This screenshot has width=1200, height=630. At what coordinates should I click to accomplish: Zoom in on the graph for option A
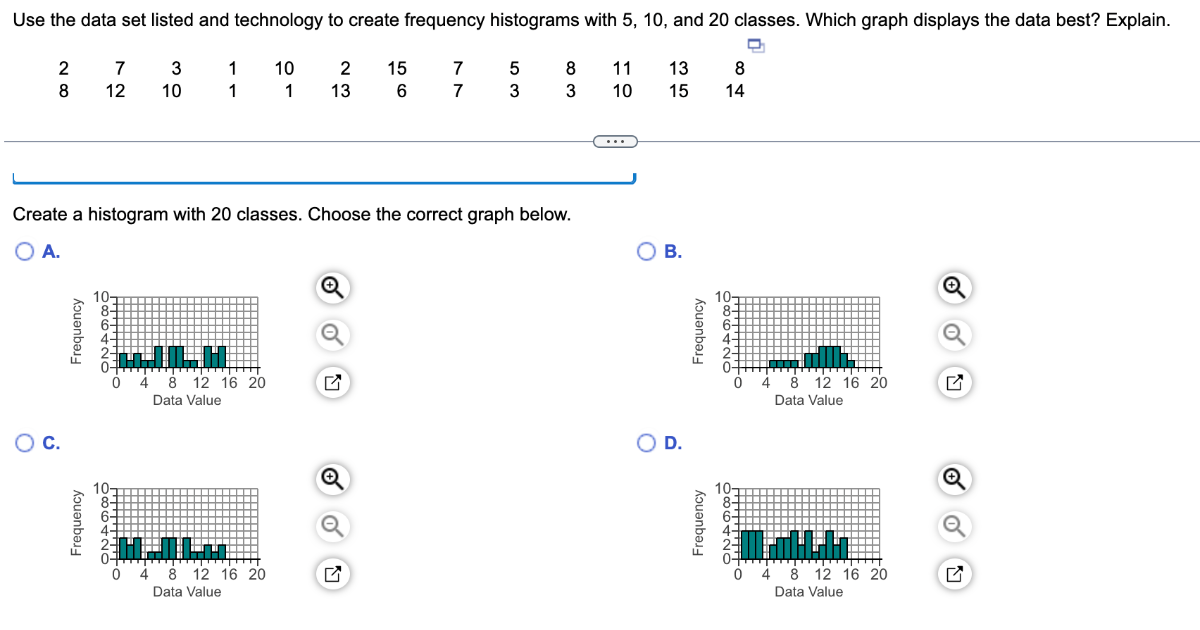point(331,288)
